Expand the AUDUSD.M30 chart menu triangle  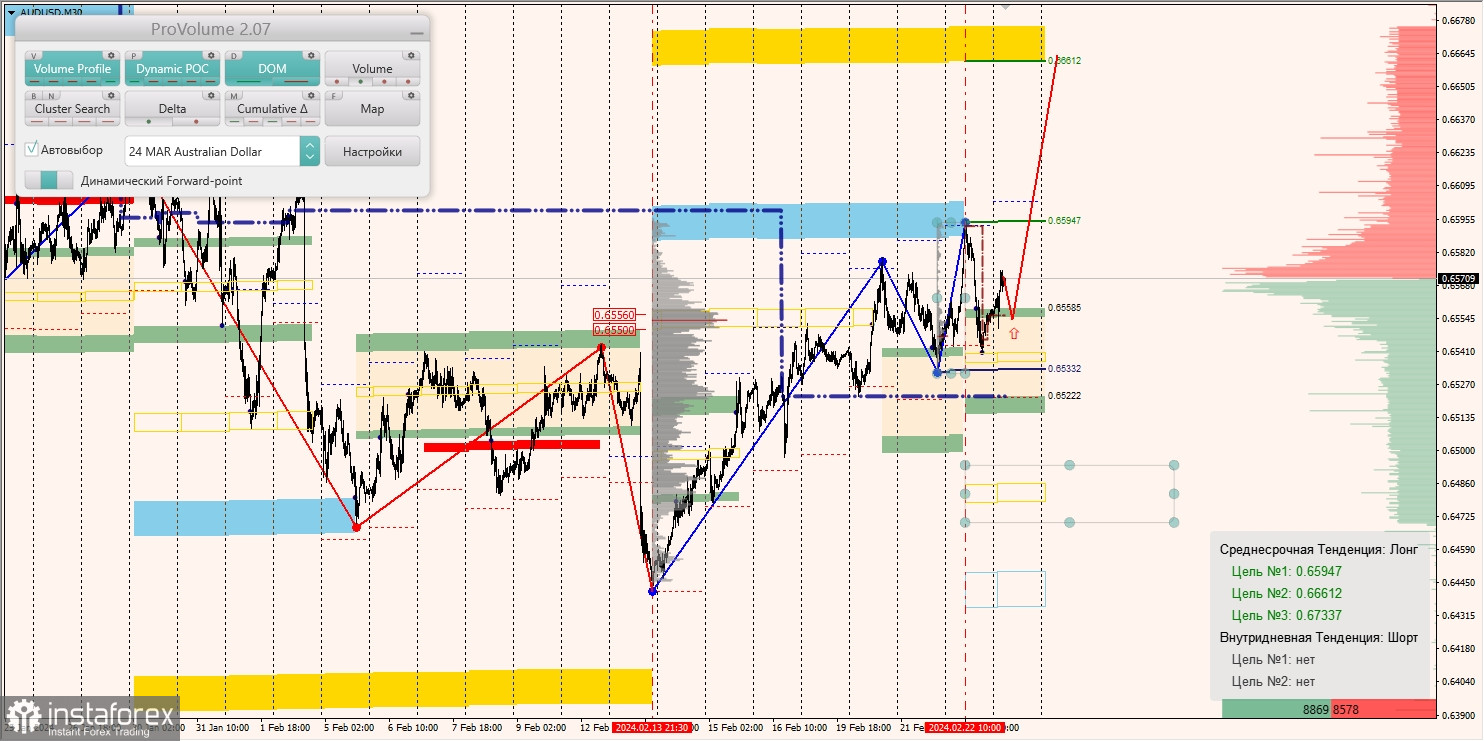pyautogui.click(x=11, y=11)
